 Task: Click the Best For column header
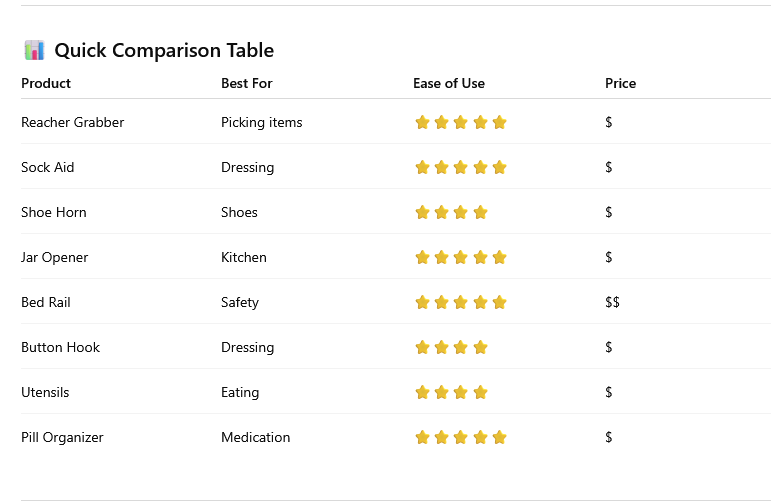click(246, 83)
